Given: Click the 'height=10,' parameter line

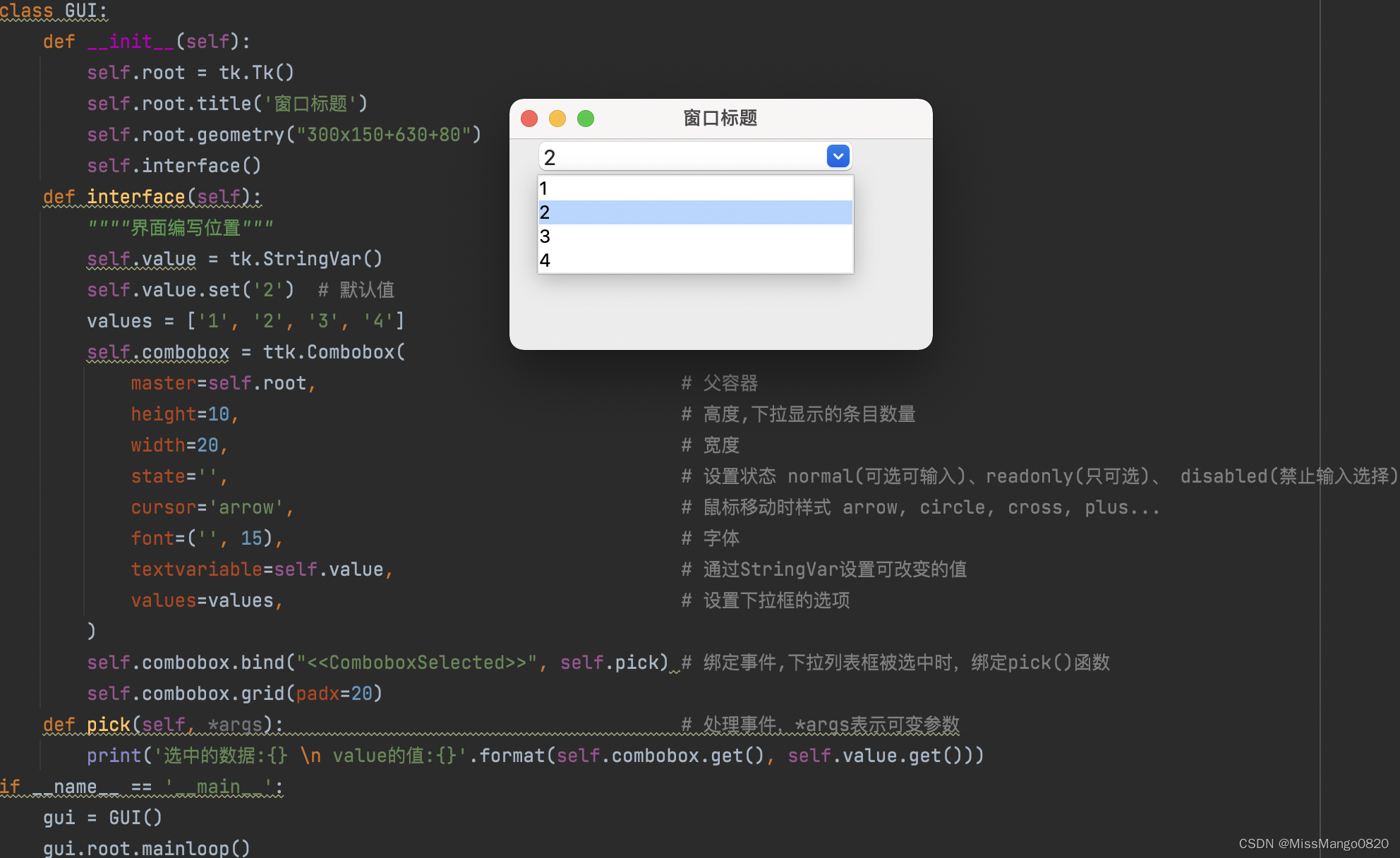Looking at the screenshot, I should tap(185, 414).
